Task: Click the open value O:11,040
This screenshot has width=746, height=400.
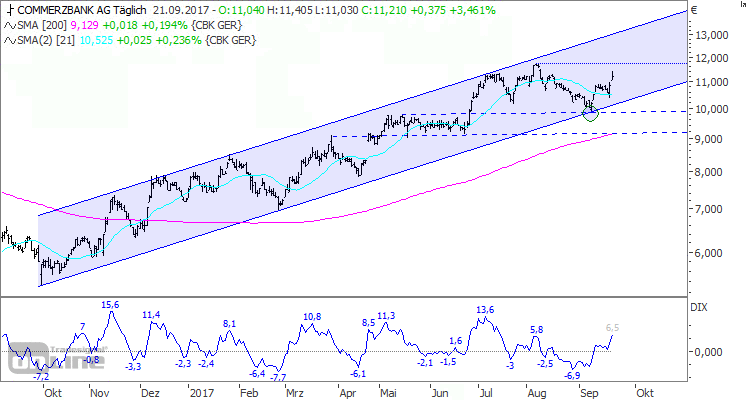Action: point(241,10)
